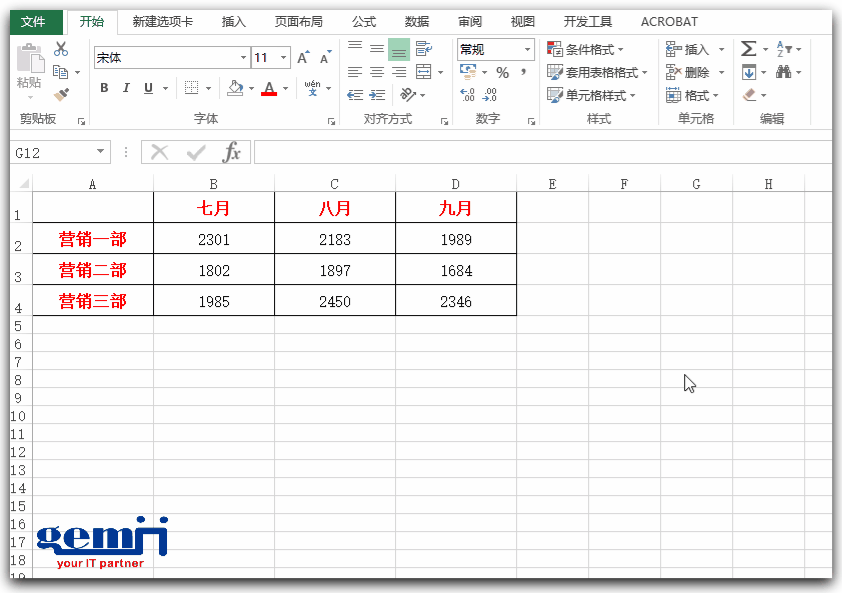Image resolution: width=842 pixels, height=593 pixels.
Task: Click the Increase Decimal icon
Action: pos(466,93)
